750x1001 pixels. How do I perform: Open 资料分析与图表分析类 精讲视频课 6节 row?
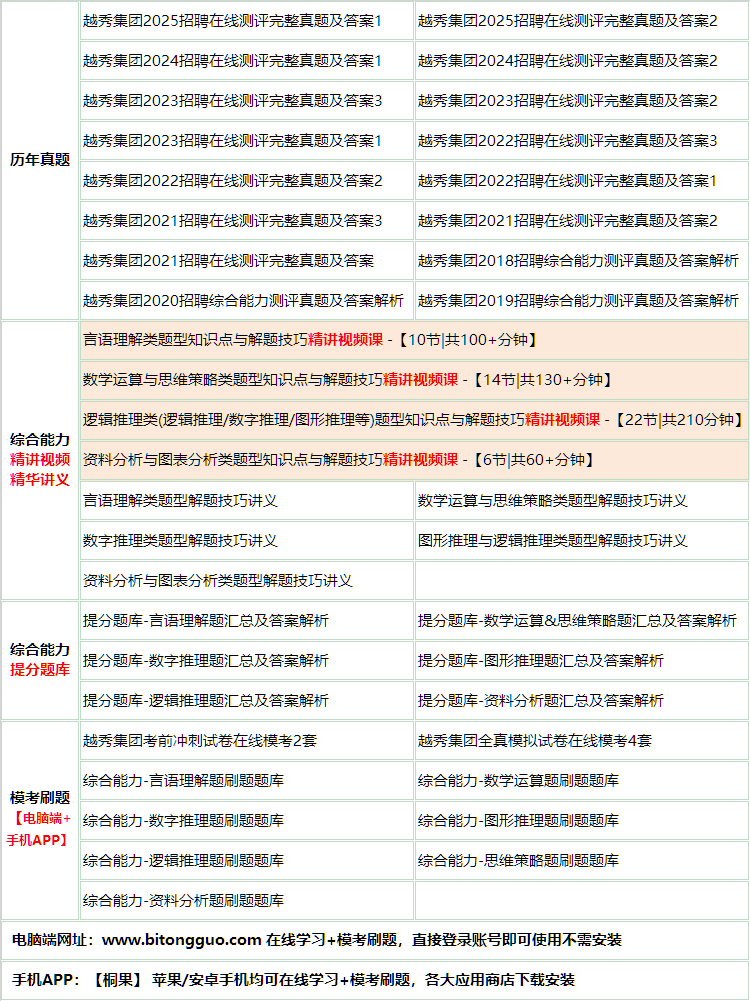click(x=414, y=460)
